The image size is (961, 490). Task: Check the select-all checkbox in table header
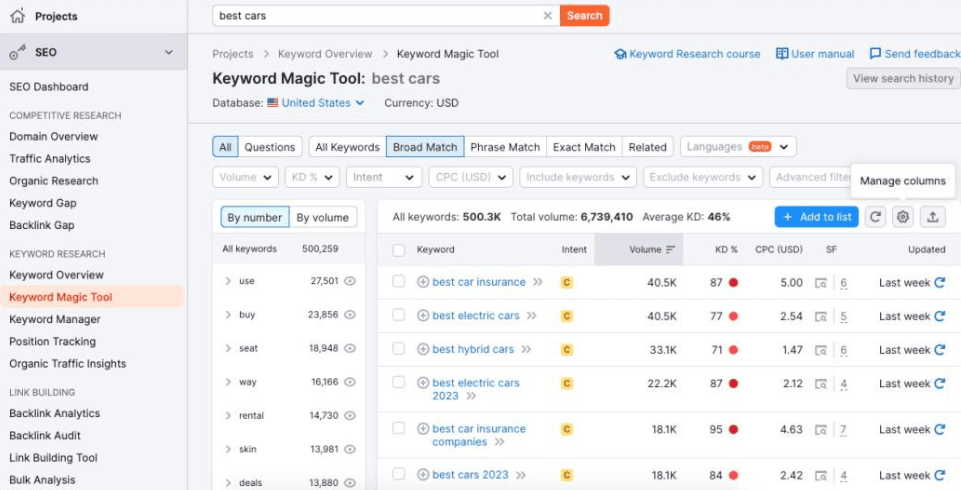coord(398,250)
